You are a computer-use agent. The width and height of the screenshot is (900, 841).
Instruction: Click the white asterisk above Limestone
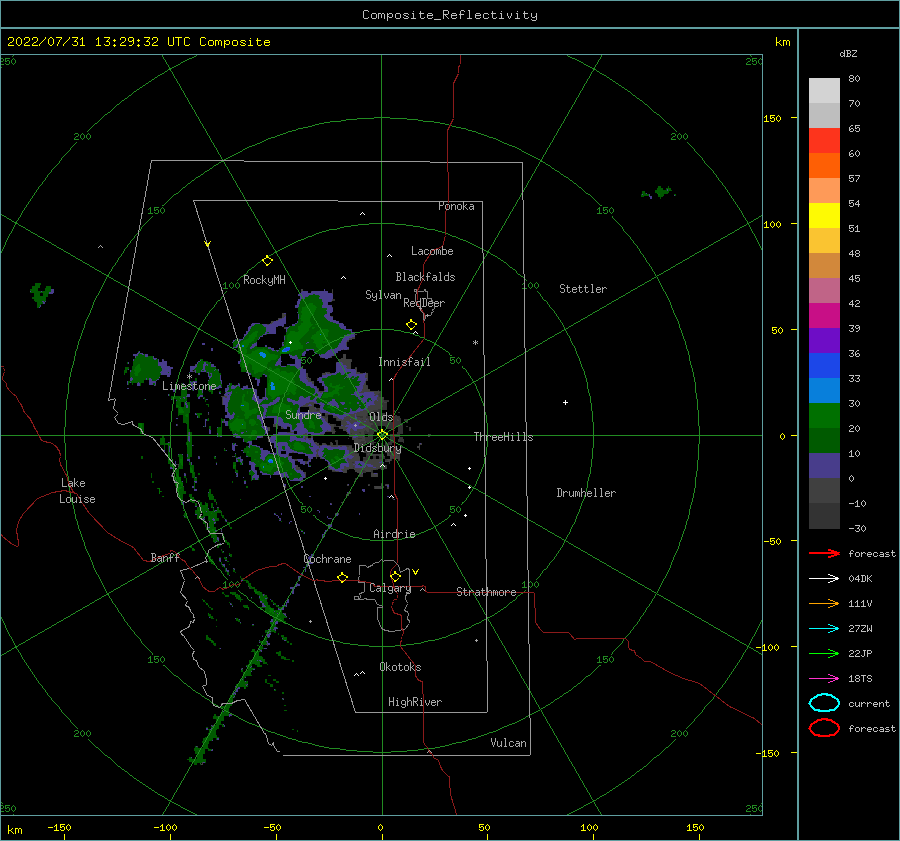(x=189, y=377)
